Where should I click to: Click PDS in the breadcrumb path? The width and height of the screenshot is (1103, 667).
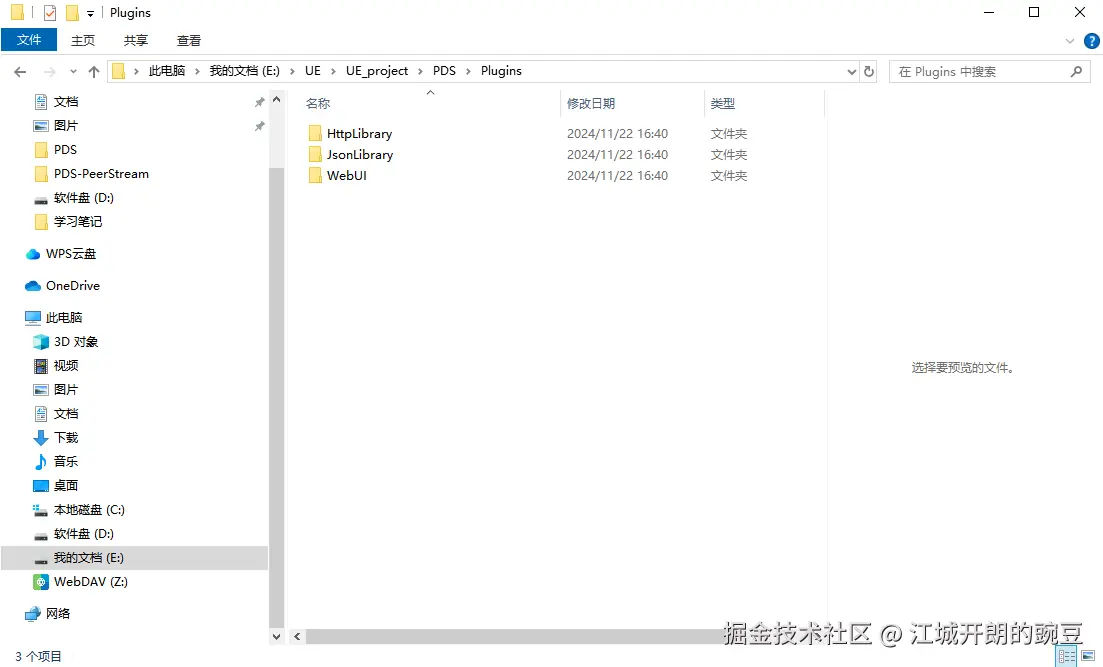tap(444, 71)
